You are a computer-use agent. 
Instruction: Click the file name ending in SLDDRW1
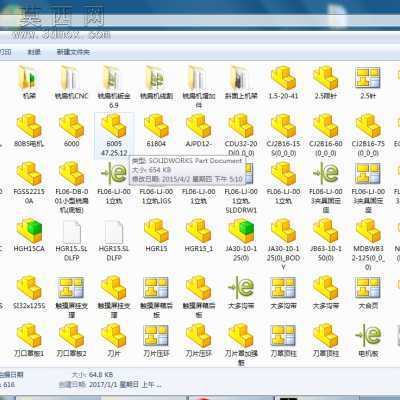click(241, 201)
